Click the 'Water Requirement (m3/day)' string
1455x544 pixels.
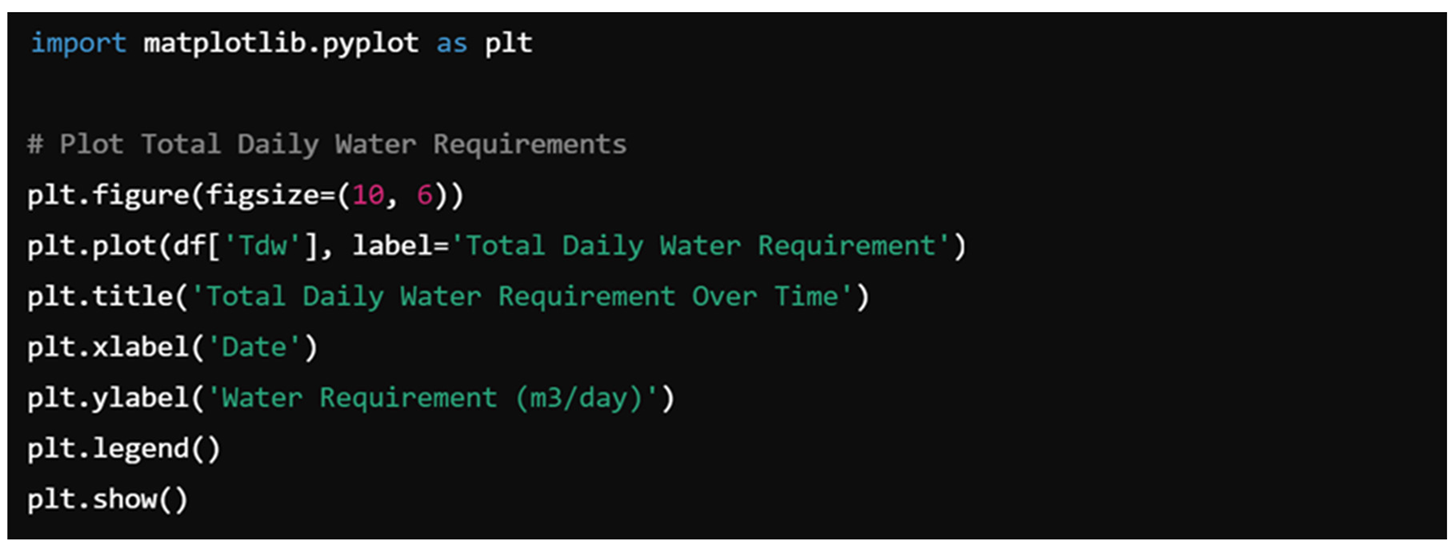tap(433, 398)
